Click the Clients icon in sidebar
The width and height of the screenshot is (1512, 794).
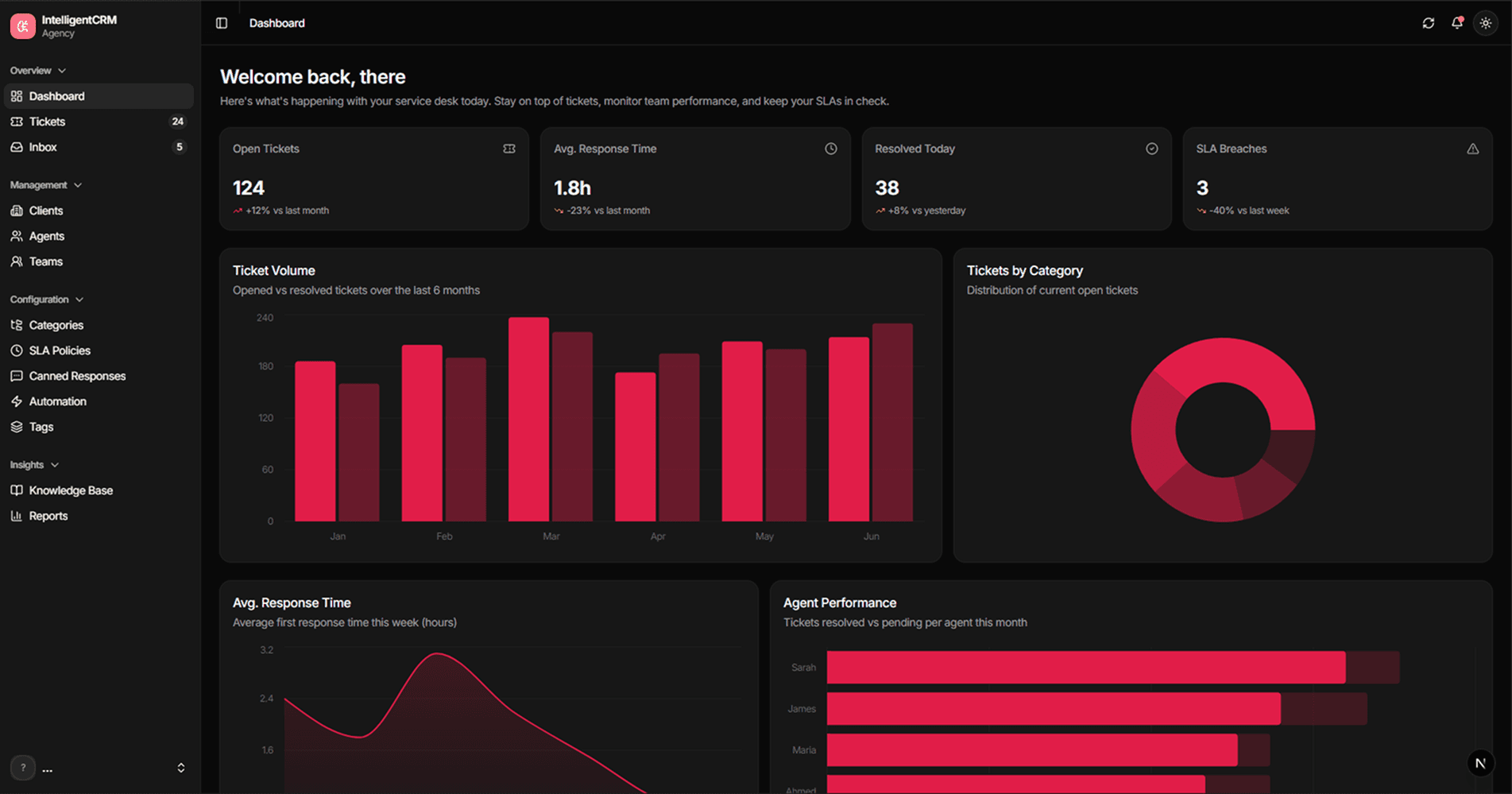pos(17,211)
